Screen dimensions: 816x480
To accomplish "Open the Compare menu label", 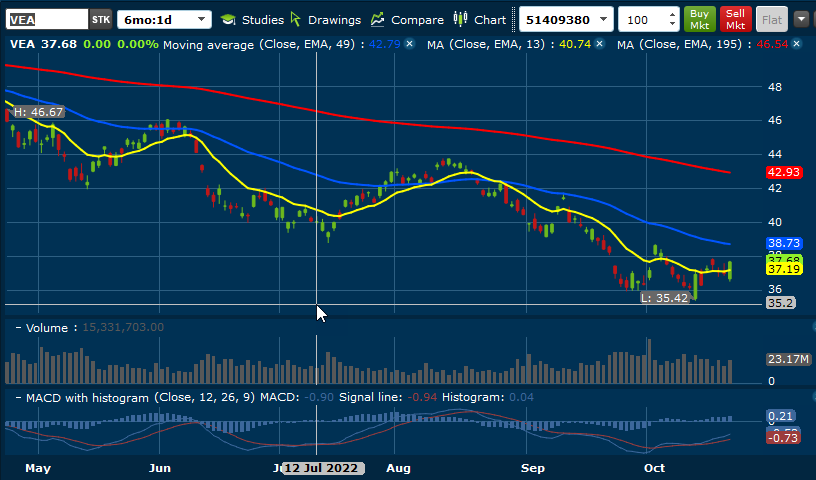I will (417, 20).
